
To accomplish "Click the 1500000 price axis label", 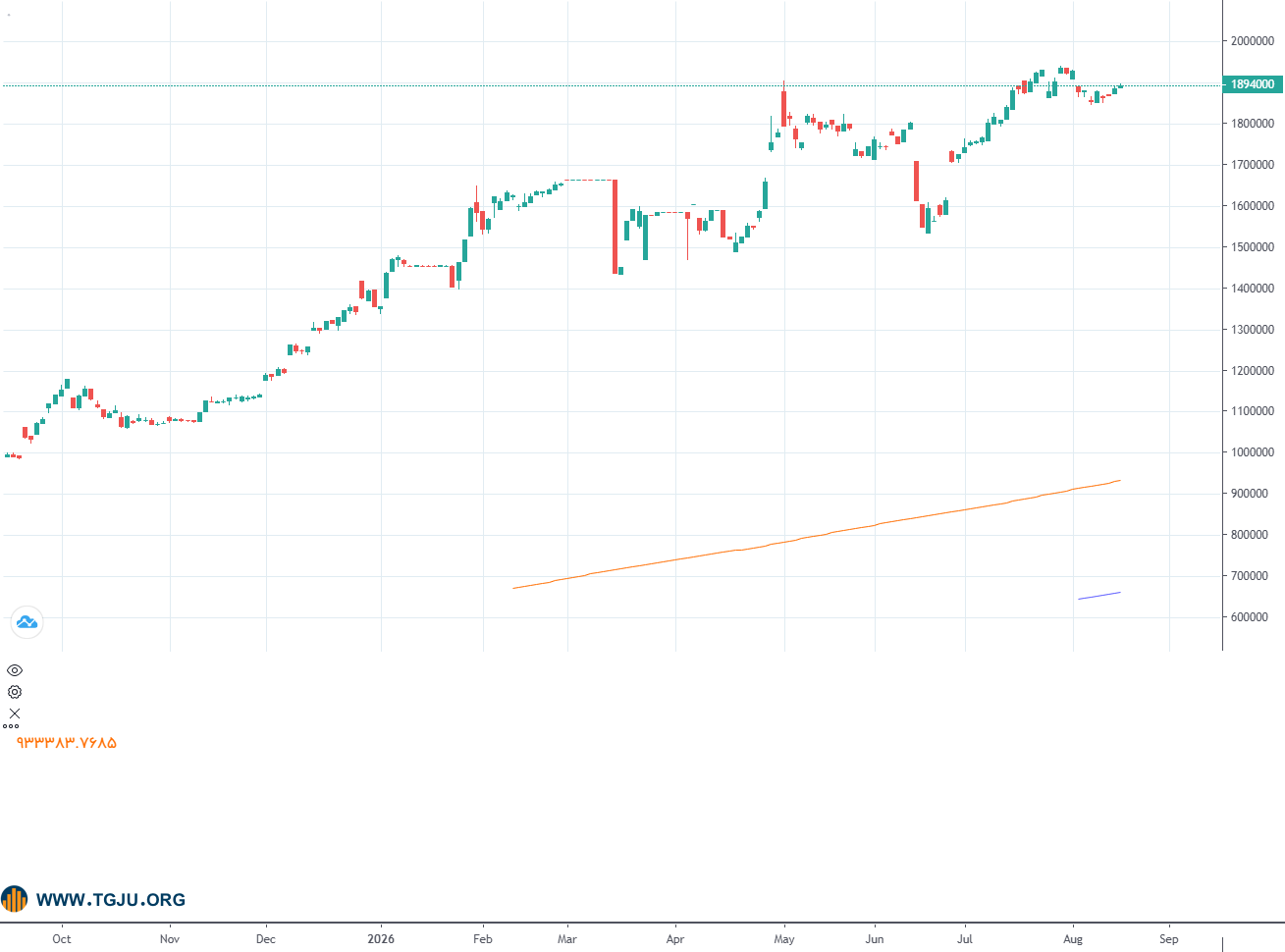I will [1253, 247].
